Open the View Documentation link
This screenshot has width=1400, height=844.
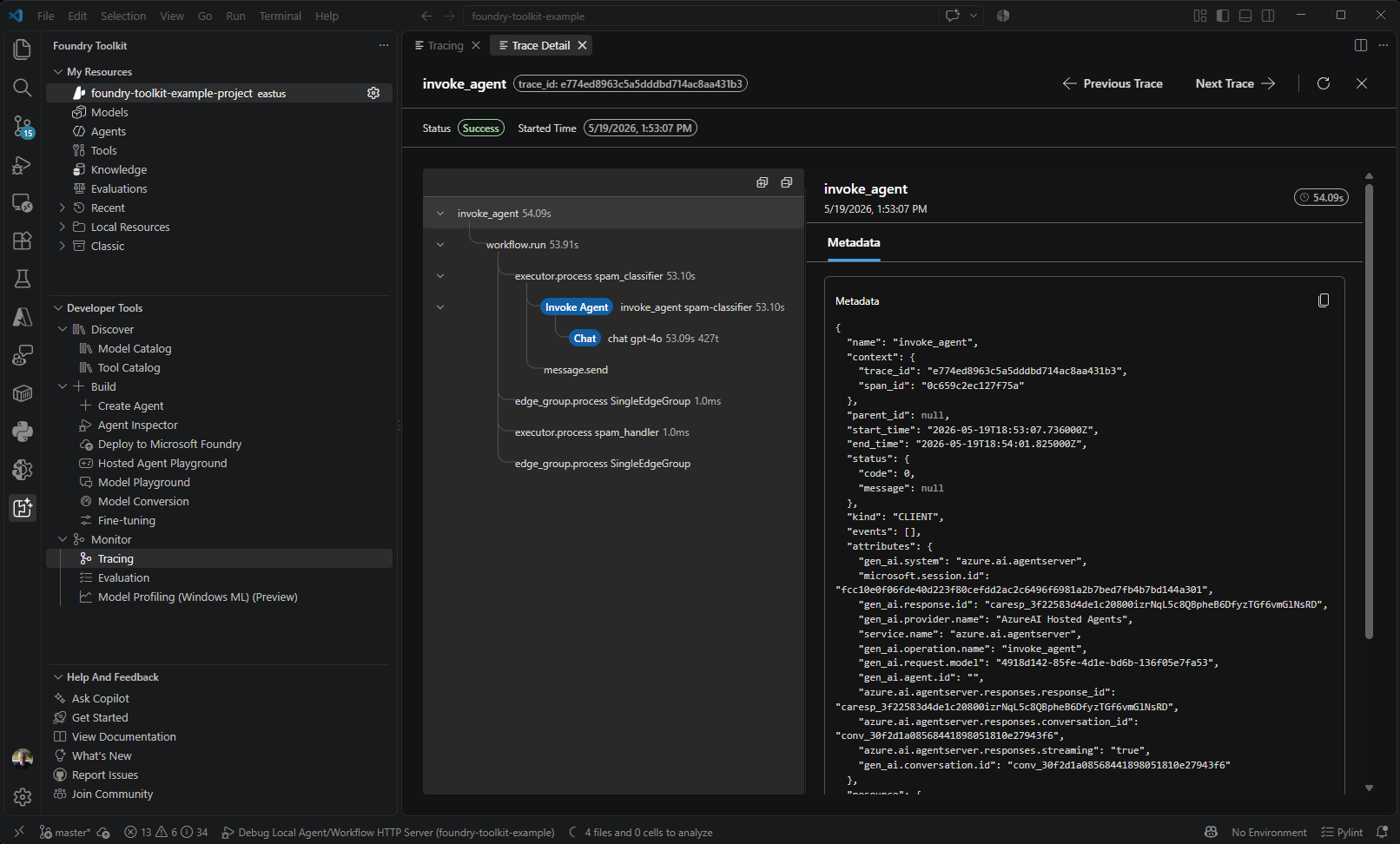coord(123,736)
